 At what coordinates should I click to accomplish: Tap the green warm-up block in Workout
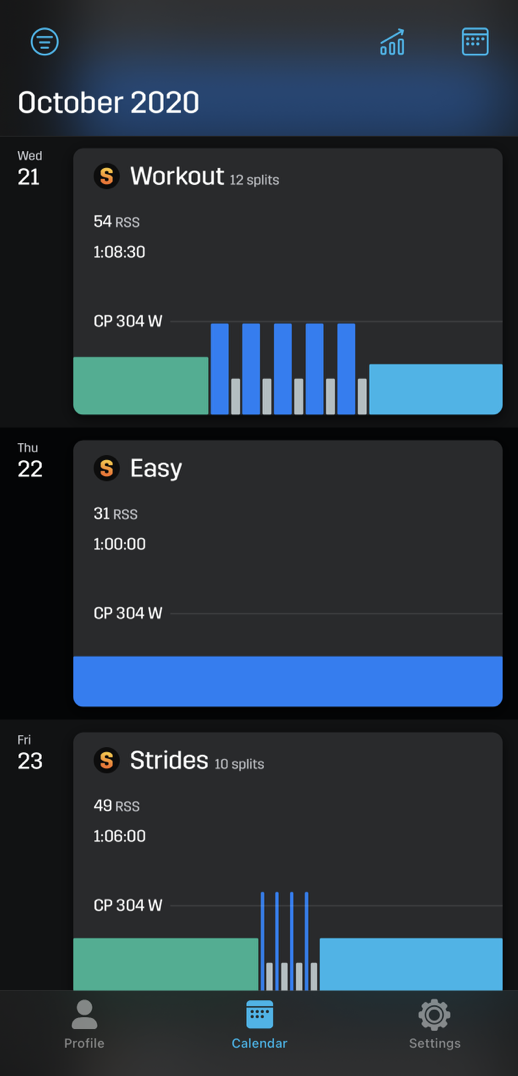click(141, 386)
